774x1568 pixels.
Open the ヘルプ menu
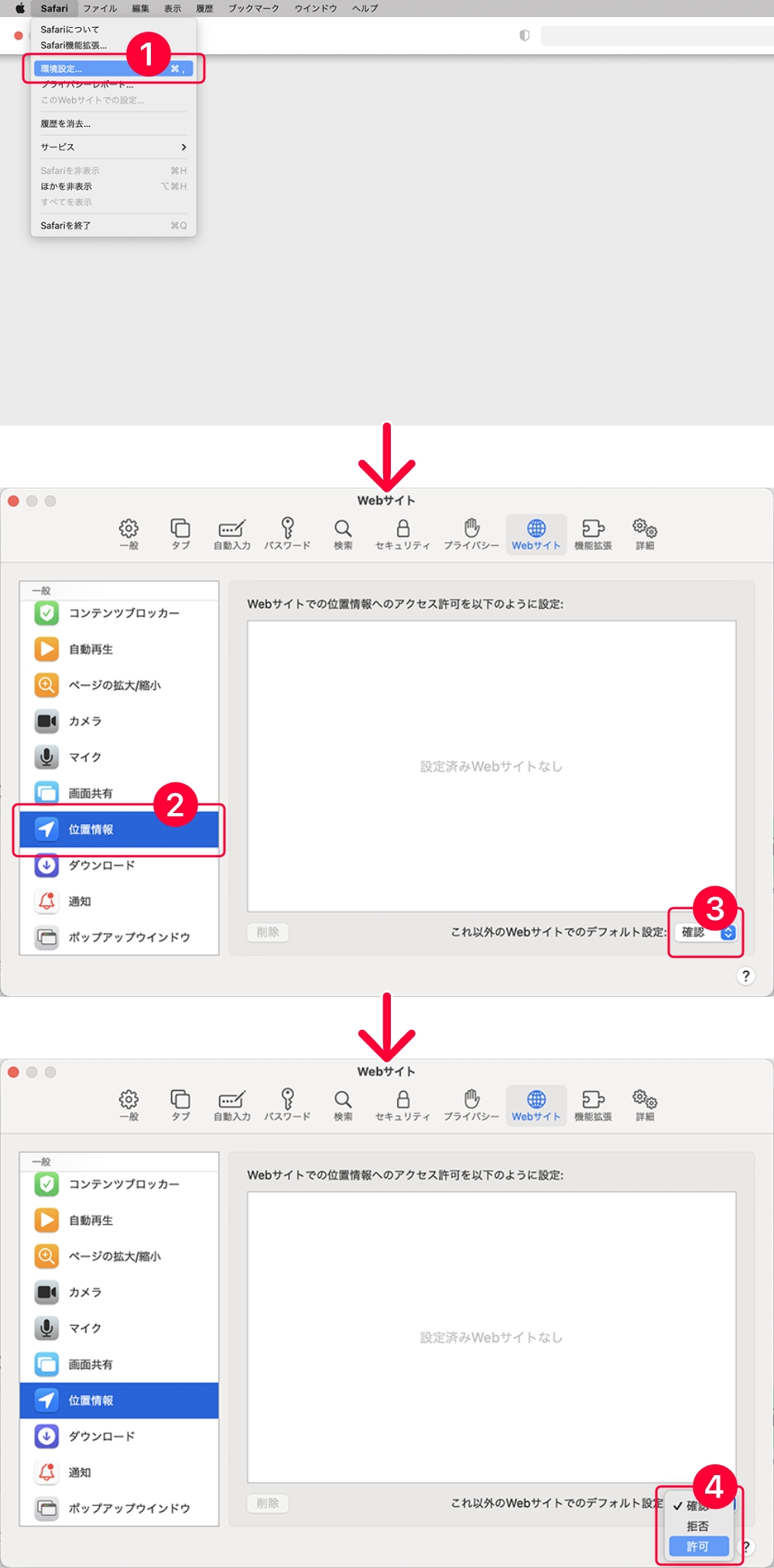(x=365, y=9)
